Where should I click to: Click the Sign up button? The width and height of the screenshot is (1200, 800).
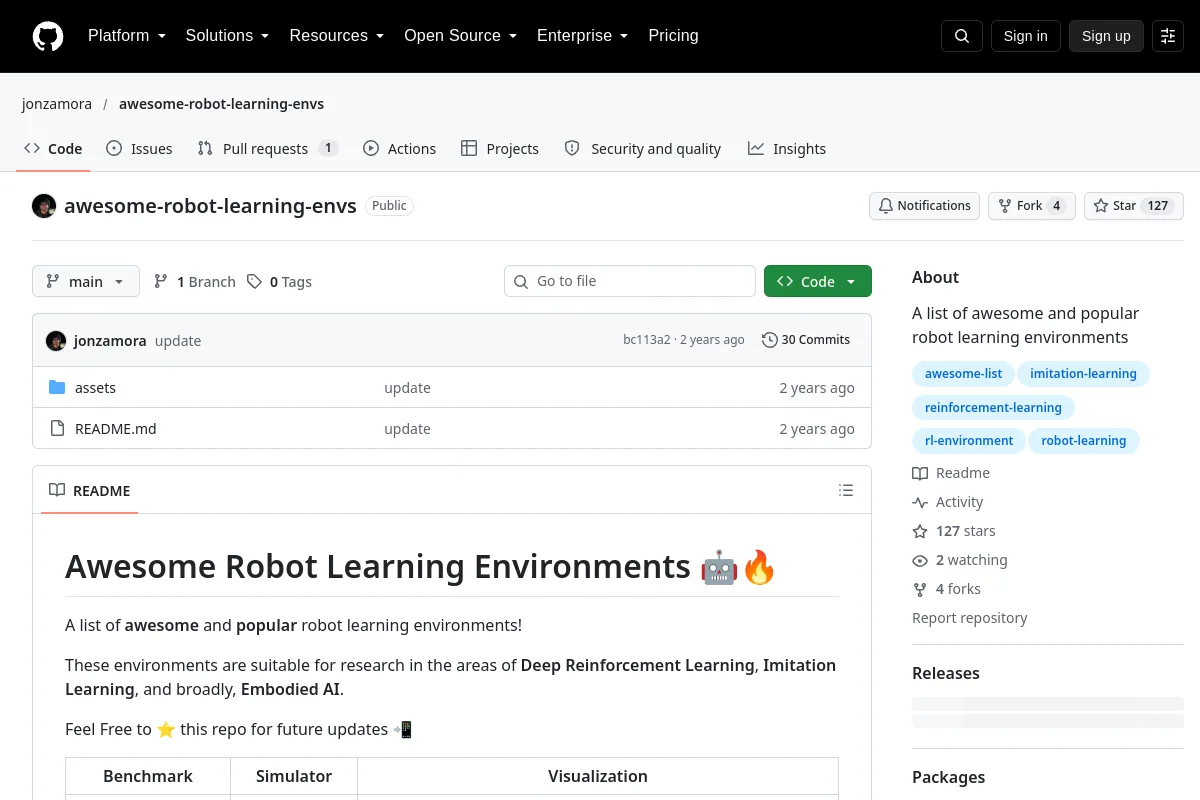(1106, 36)
